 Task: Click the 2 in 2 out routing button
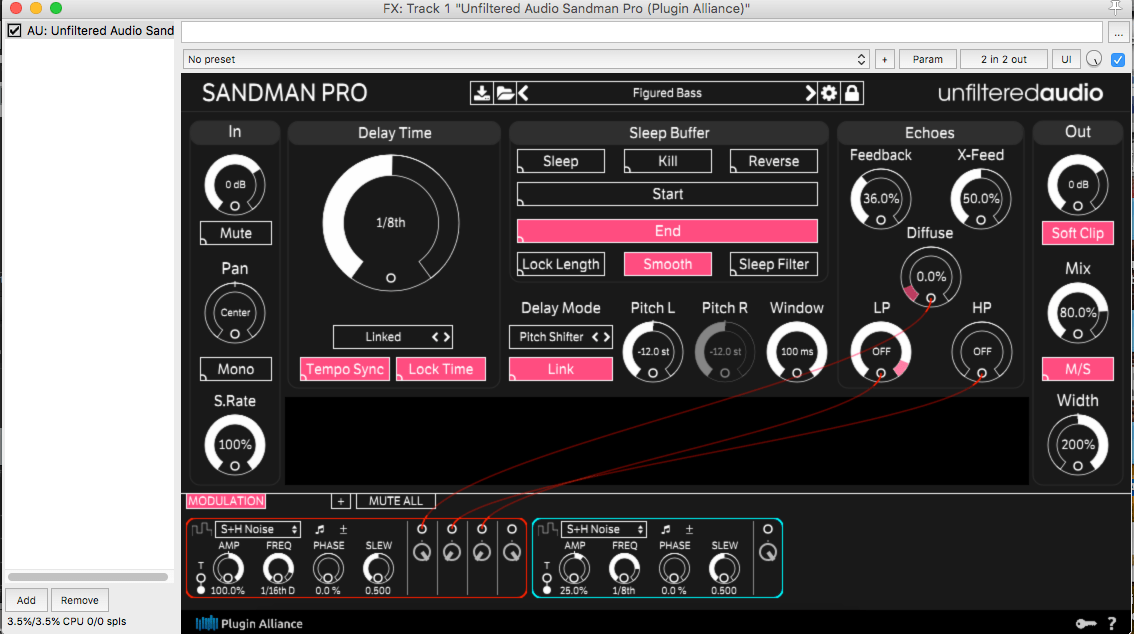pos(1004,59)
